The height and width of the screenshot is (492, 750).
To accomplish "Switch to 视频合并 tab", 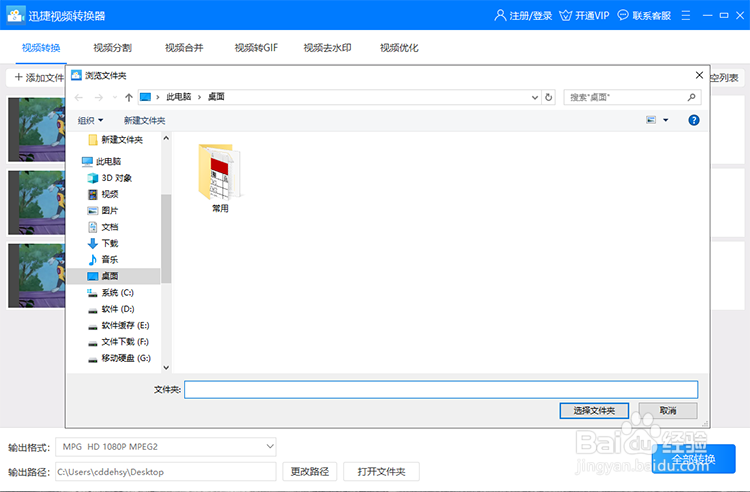I will click(184, 48).
